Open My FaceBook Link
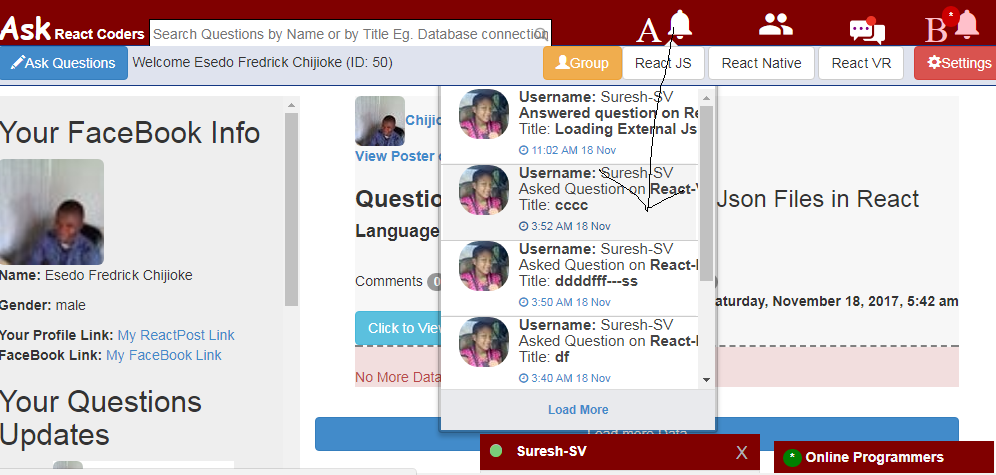The height and width of the screenshot is (475, 996). [x=164, y=355]
